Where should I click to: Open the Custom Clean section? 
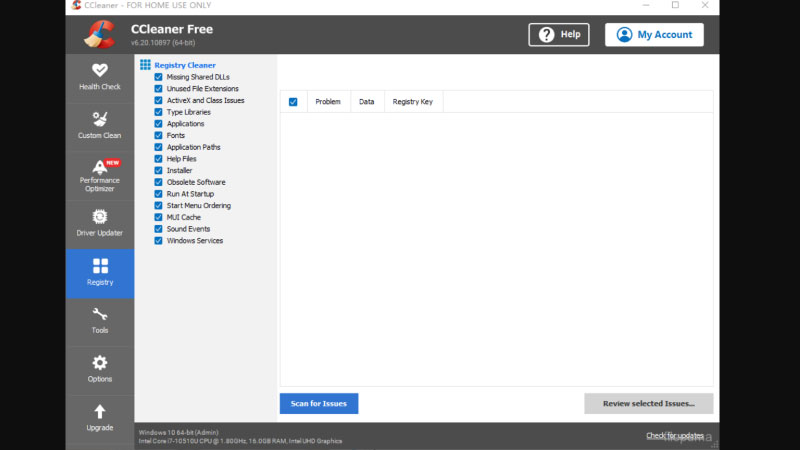(x=99, y=126)
